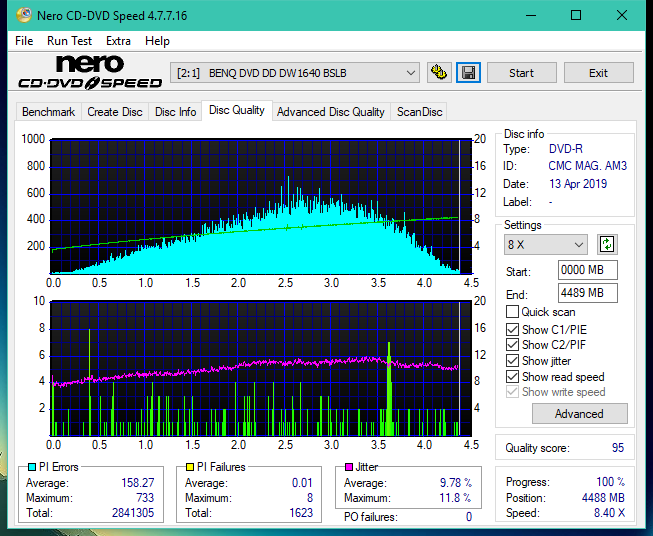Click the Advanced settings button
Screen dimensions: 653x536
[x=579, y=414]
